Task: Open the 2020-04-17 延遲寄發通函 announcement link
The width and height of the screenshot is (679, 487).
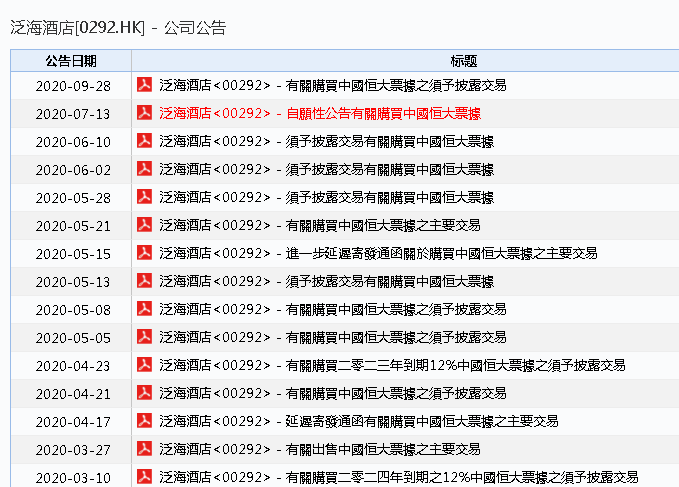Action: [x=359, y=421]
